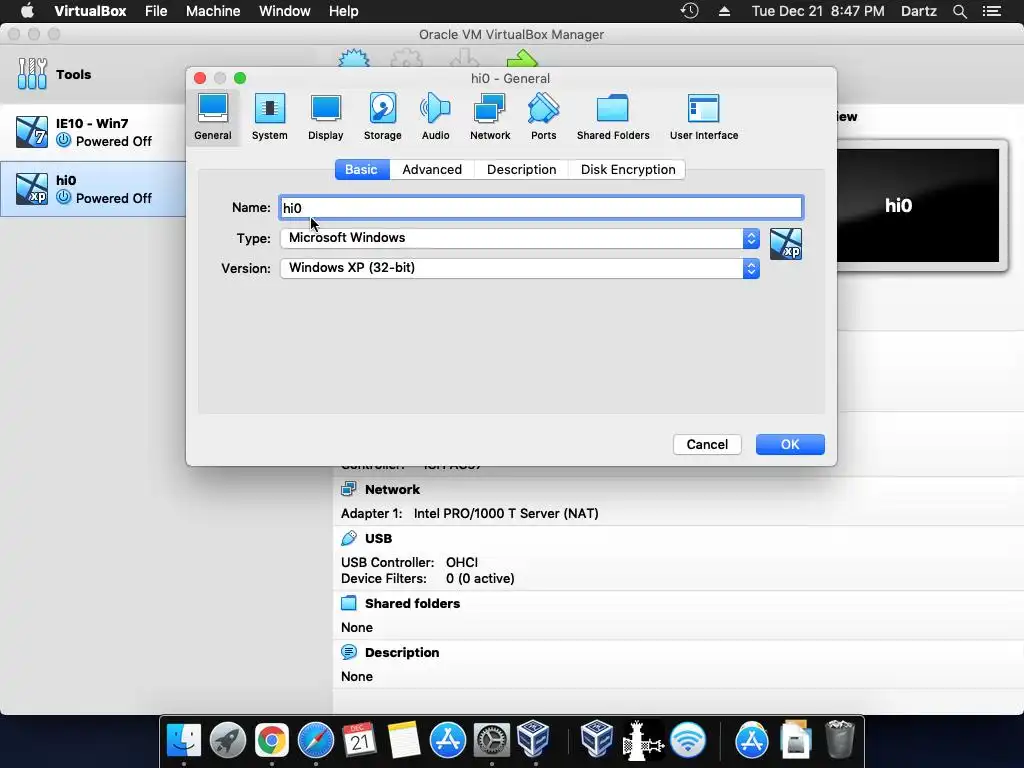Click the Cancel button
Viewport: 1024px width, 768px height.
coord(707,444)
